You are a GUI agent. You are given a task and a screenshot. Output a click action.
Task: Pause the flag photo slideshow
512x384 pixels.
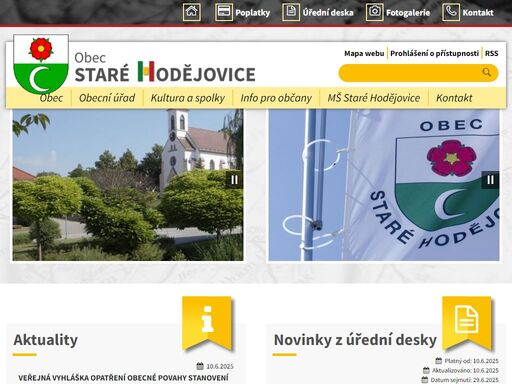(x=490, y=180)
